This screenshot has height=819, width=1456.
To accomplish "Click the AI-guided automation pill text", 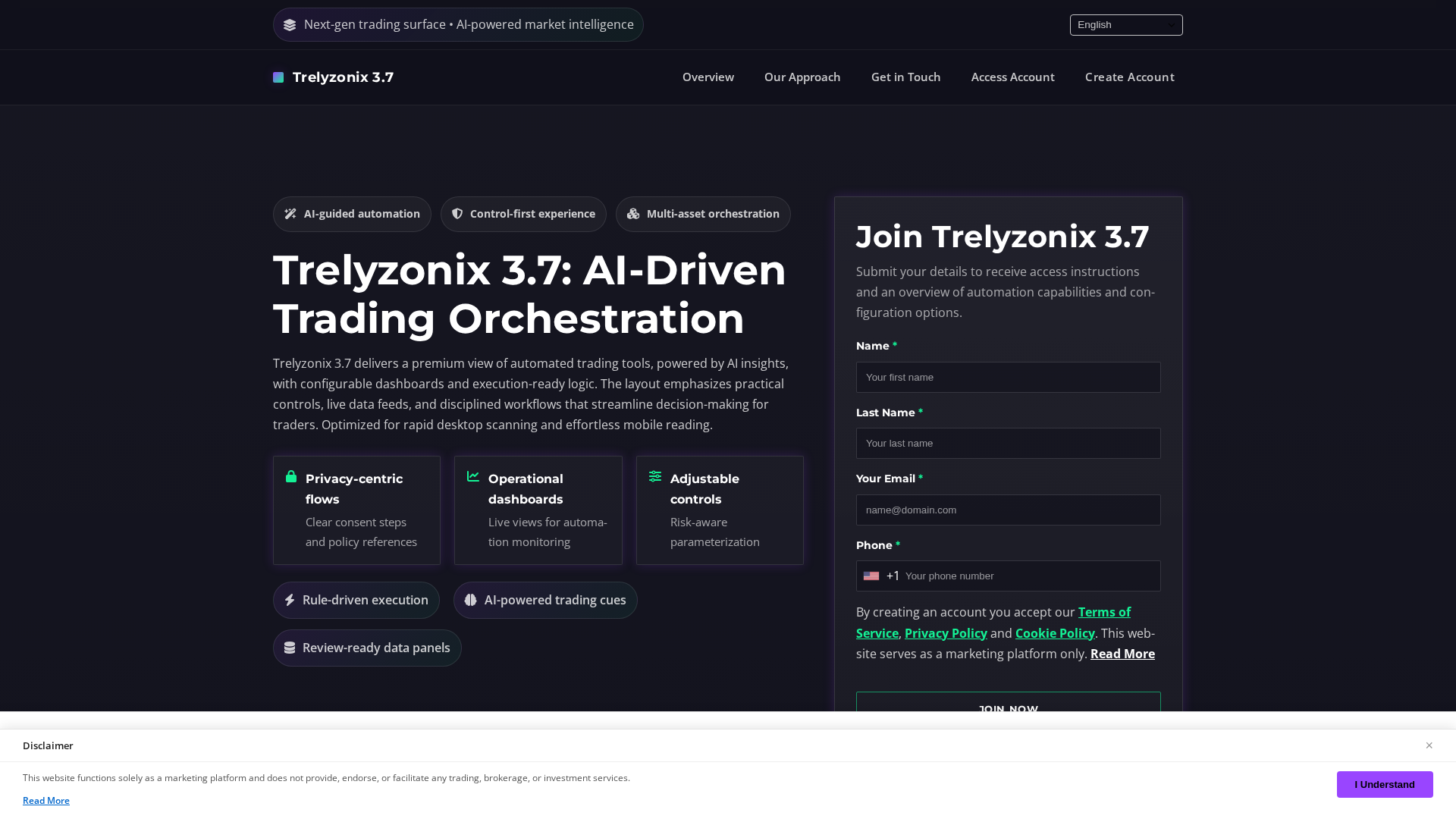I will click(362, 214).
